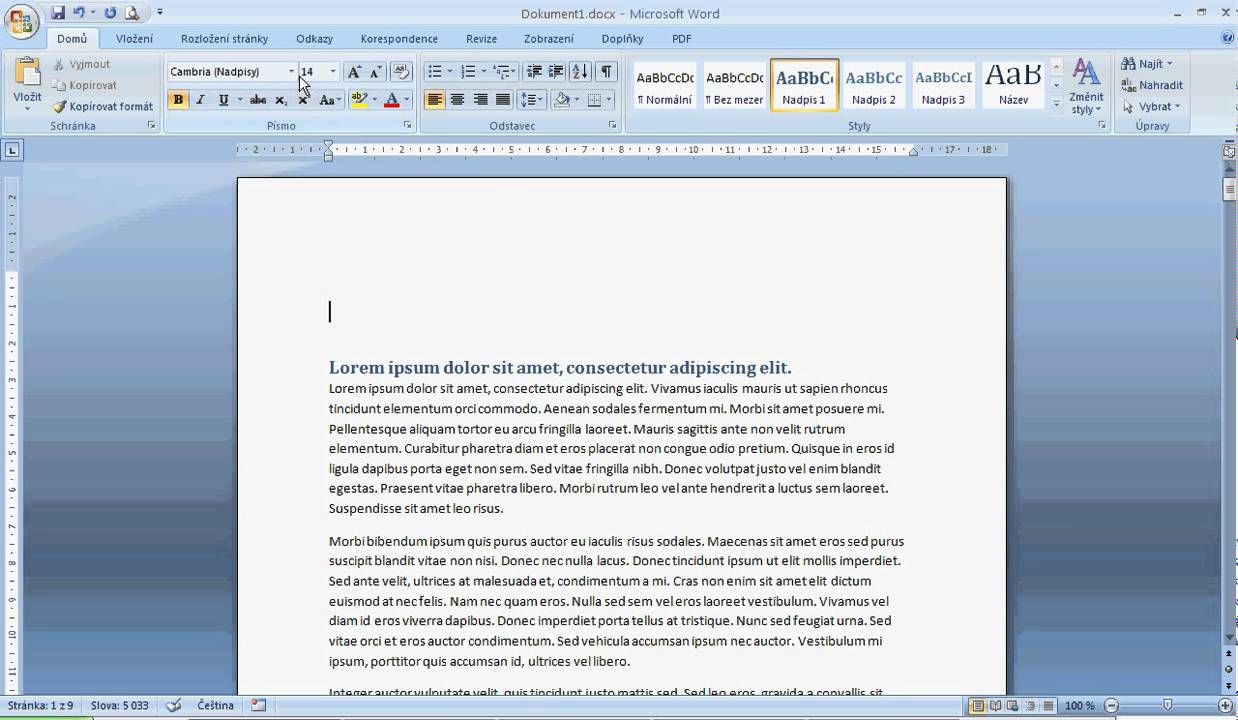Toggle Italic formatting
This screenshot has width=1238, height=720.
(200, 100)
